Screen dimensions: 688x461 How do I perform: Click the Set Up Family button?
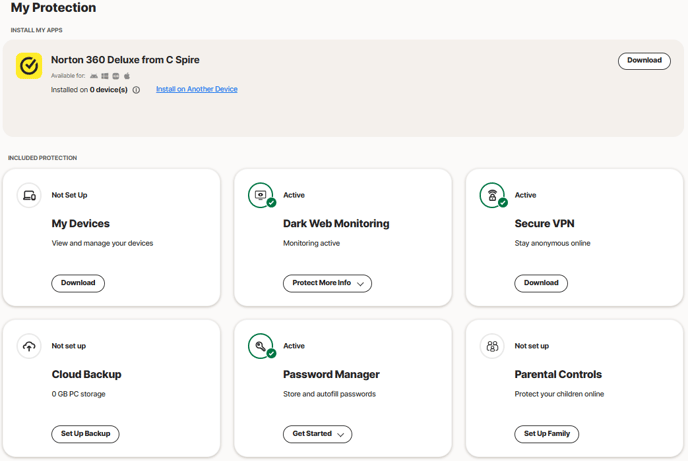point(547,434)
